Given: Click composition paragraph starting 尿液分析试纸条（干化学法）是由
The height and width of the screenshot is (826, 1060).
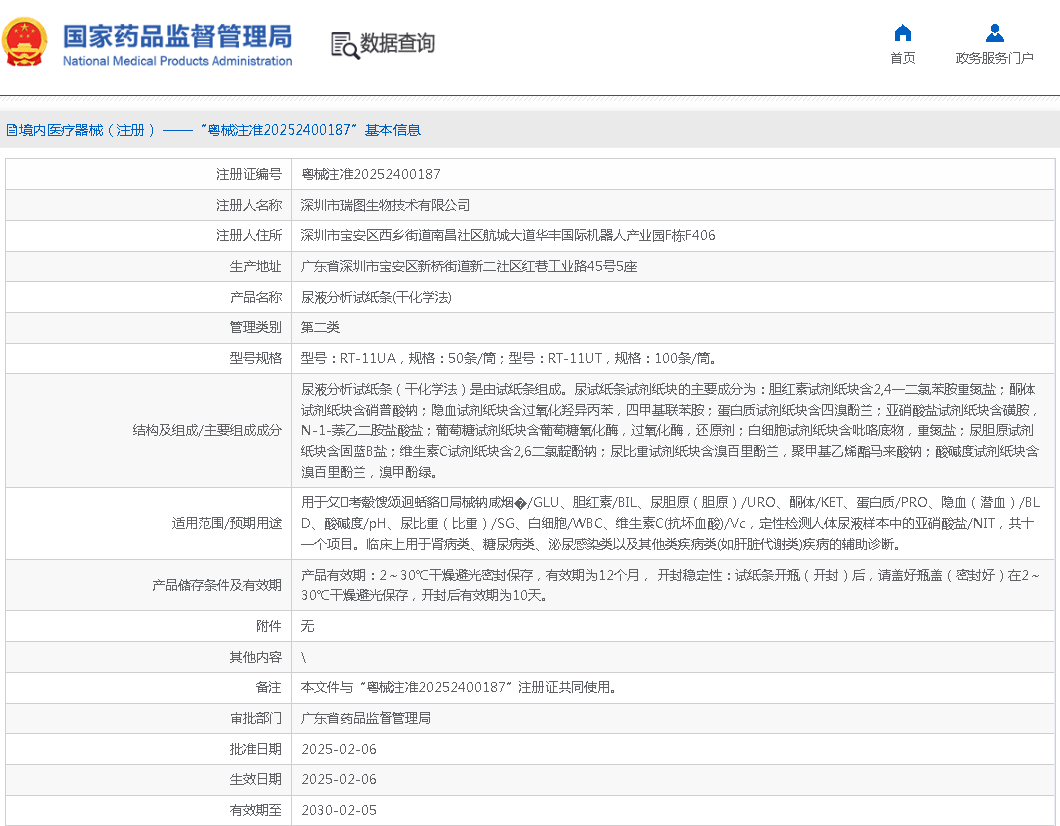Looking at the screenshot, I should [669, 431].
